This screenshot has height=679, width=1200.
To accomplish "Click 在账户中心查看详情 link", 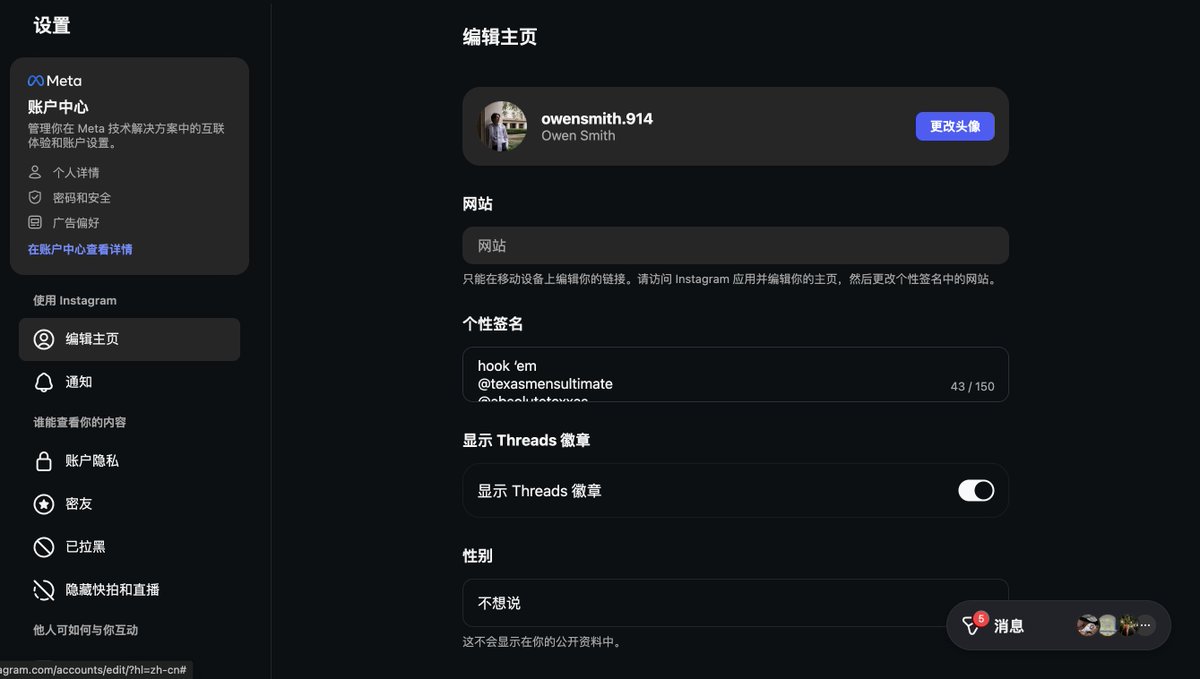I will click(x=80, y=249).
